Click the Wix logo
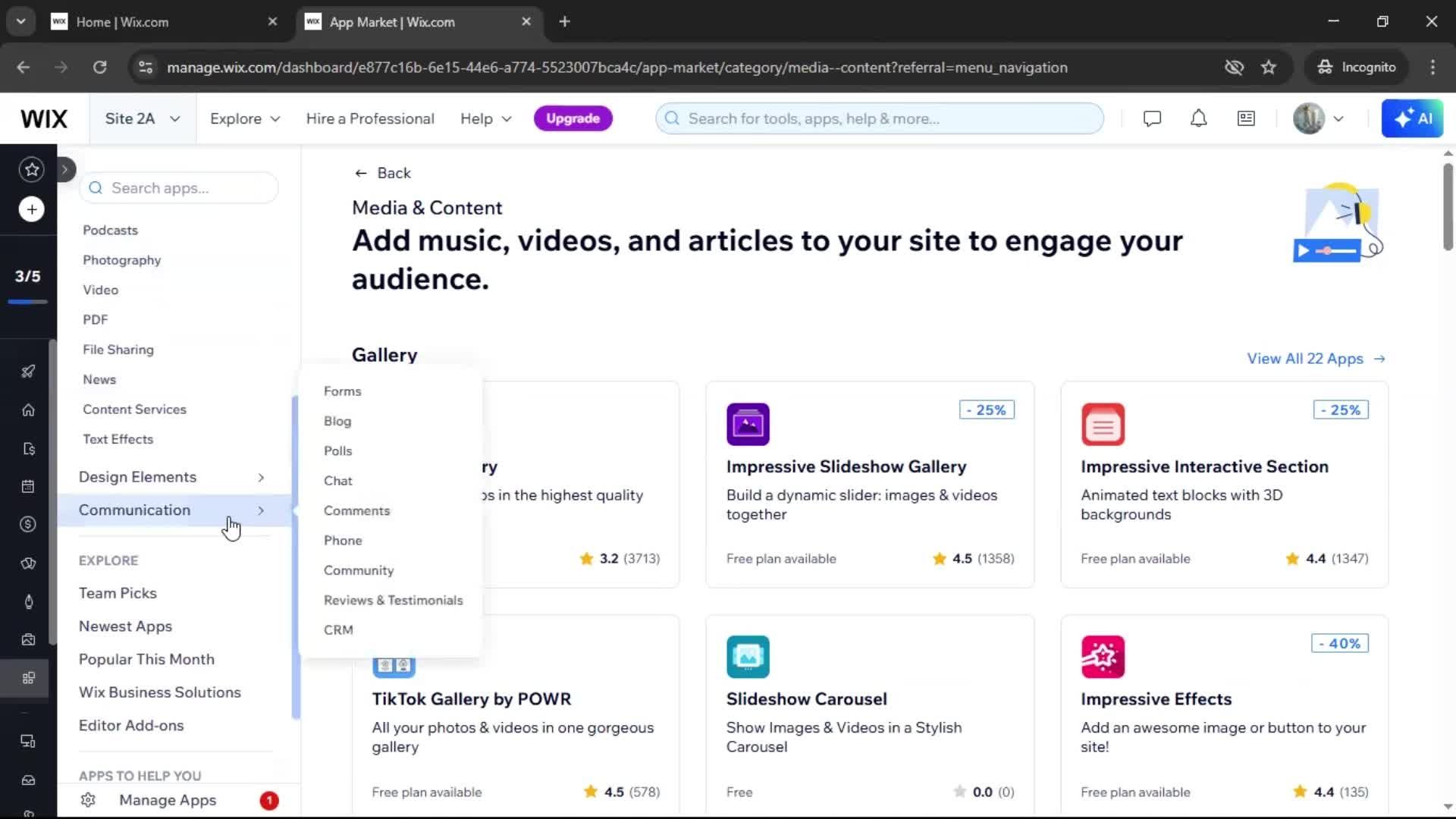This screenshot has width=1456, height=819. 44,118
